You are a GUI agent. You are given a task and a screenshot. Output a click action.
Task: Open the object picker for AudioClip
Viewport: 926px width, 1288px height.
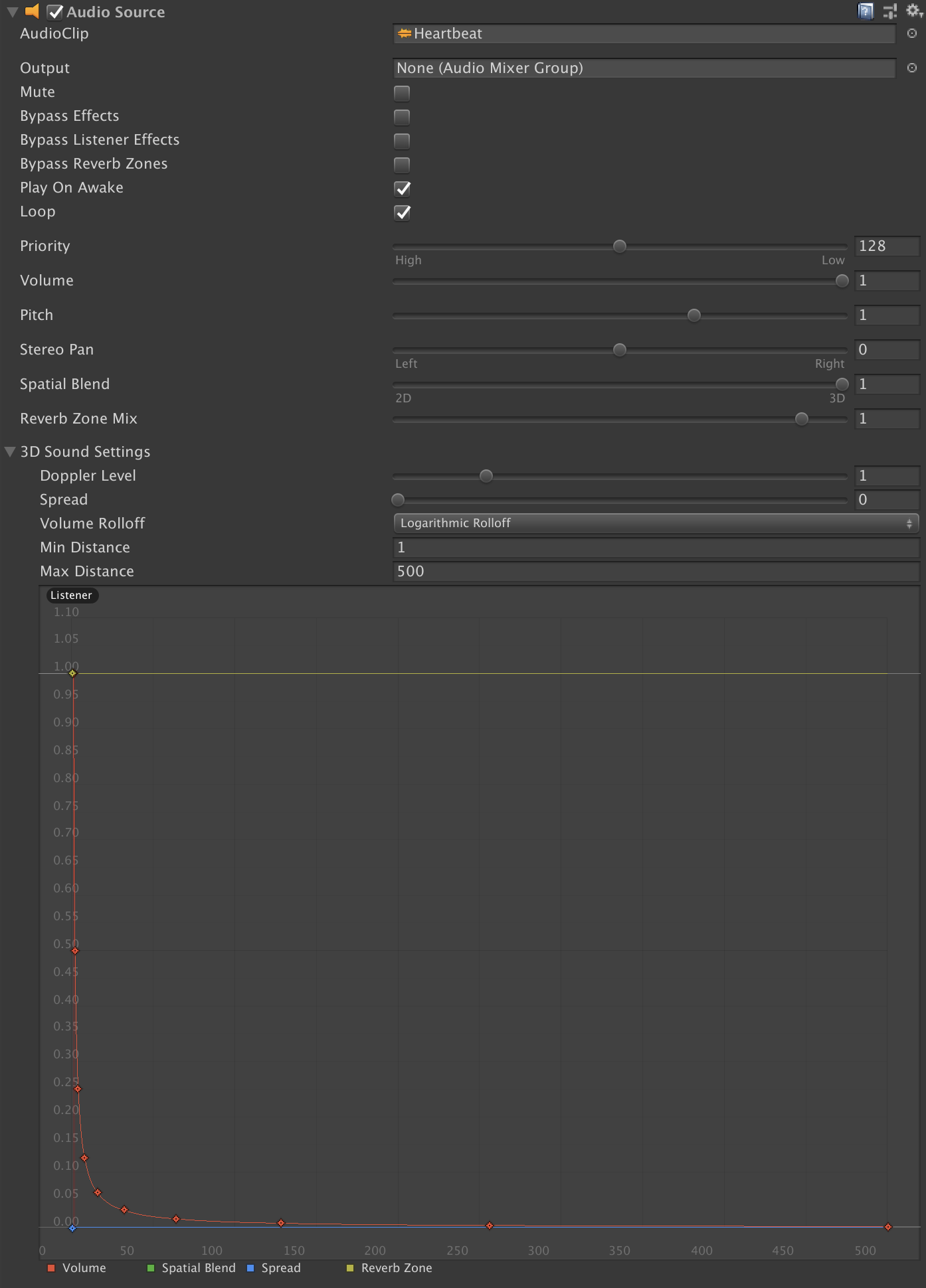pos(912,34)
